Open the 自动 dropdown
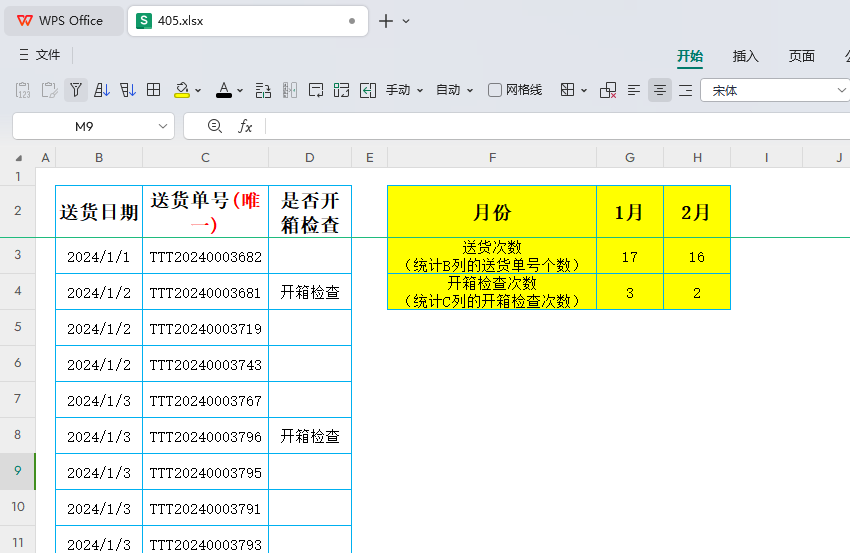Screen dimensions: 850x553 tap(455, 90)
